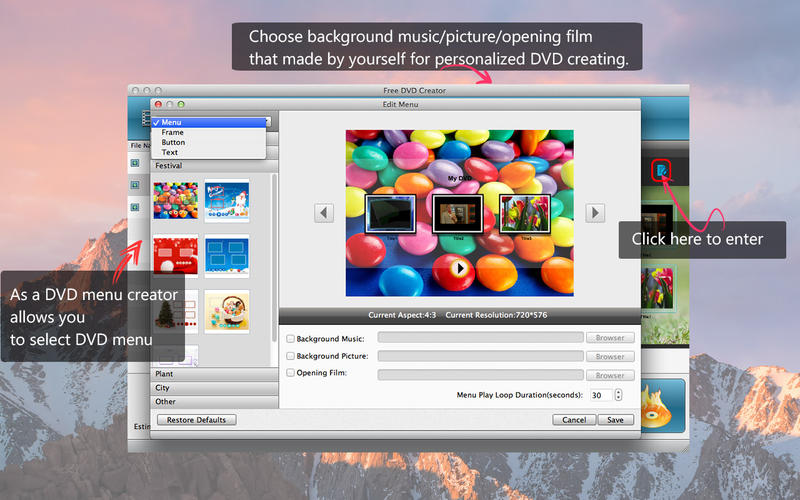Click the Title3 tulips thumbnail in preview
Screen dimensions: 800x500
525,214
